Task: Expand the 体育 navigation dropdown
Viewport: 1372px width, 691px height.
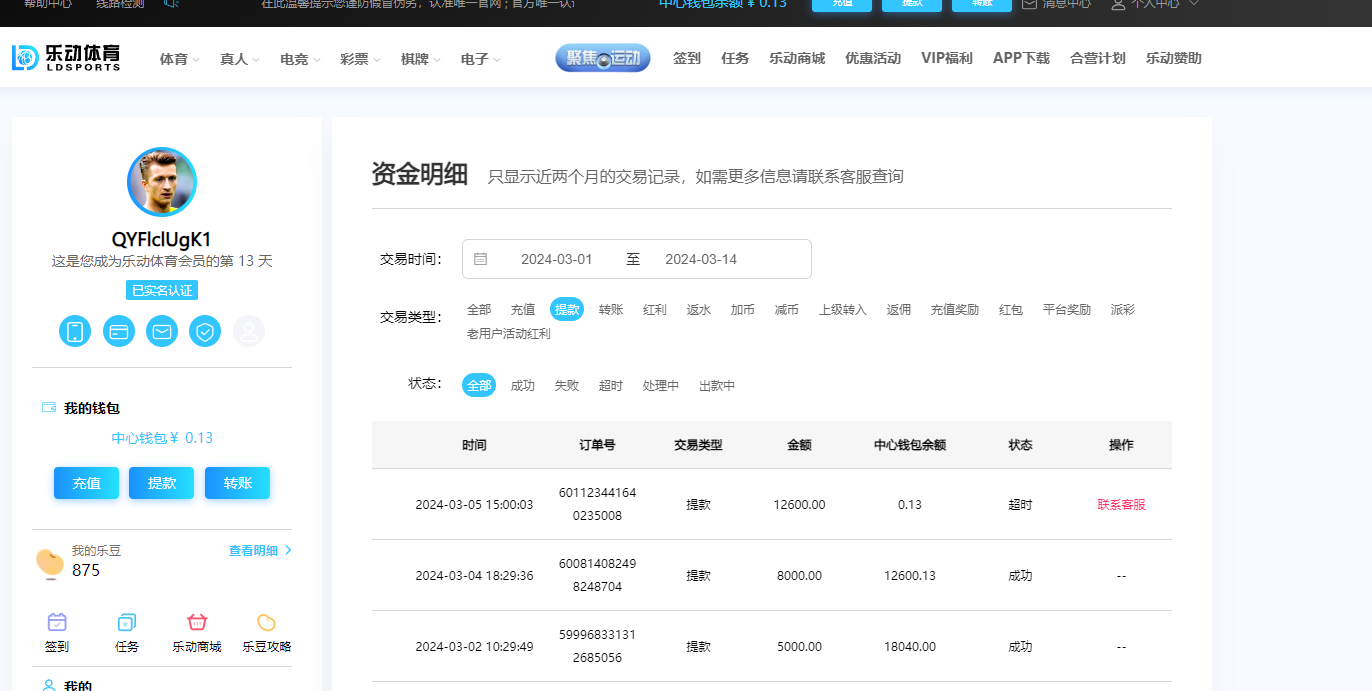Action: coord(179,59)
